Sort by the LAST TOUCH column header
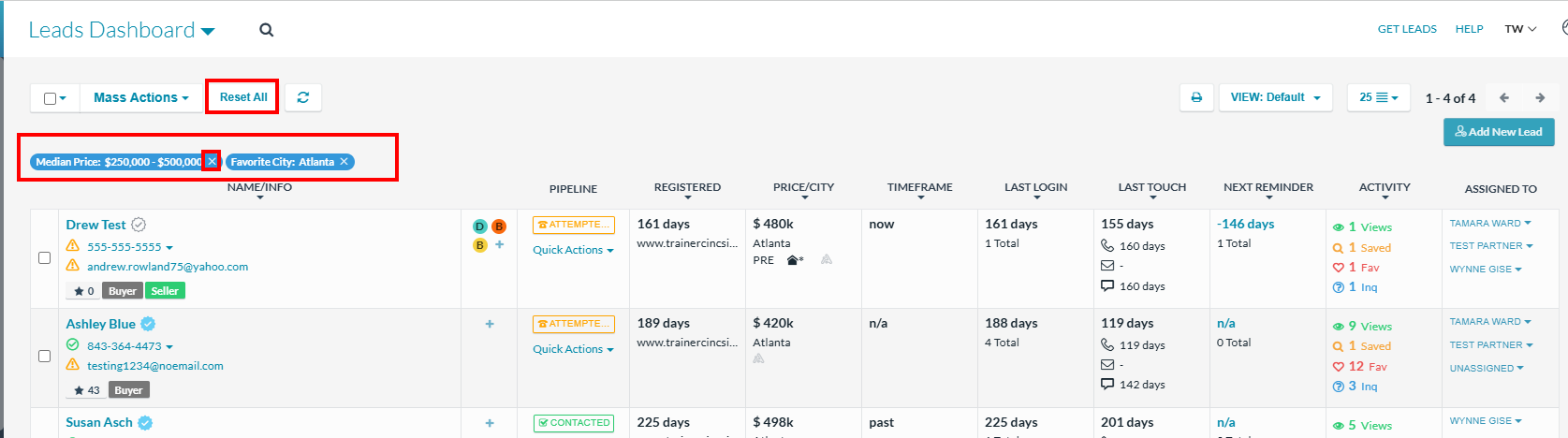Screen dimensions: 1568x438 coord(1151,190)
